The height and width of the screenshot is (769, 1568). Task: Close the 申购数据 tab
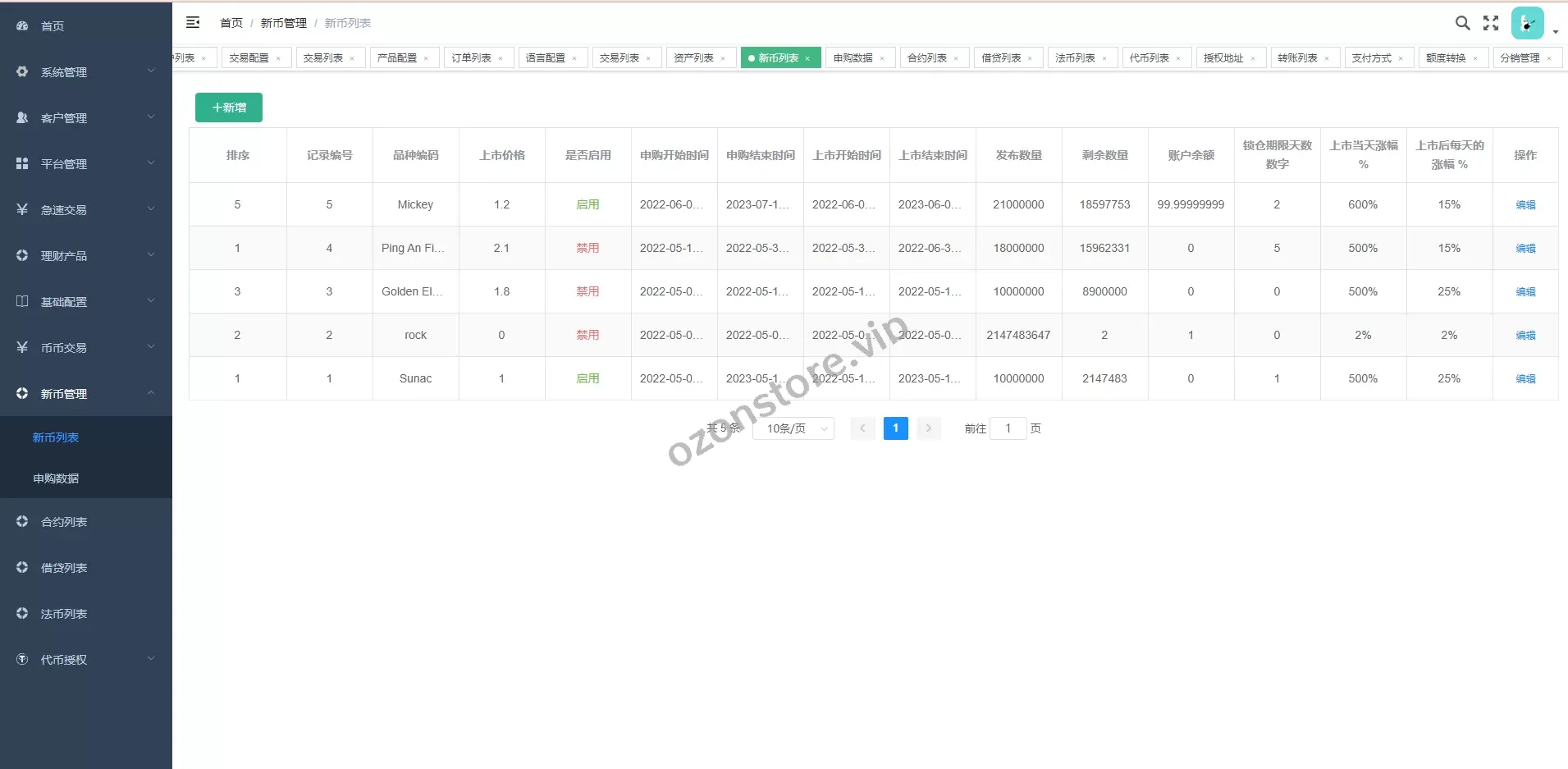pos(882,58)
